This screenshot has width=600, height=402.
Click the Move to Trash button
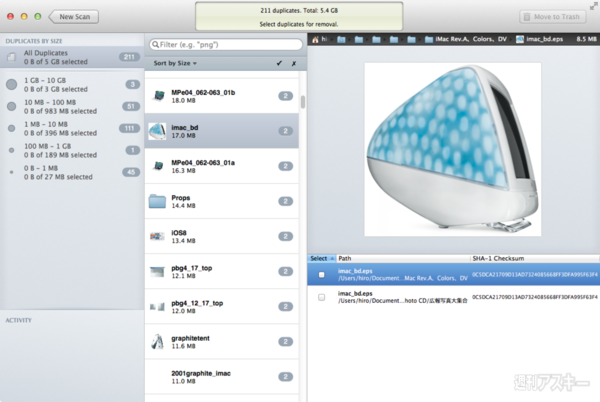552,17
